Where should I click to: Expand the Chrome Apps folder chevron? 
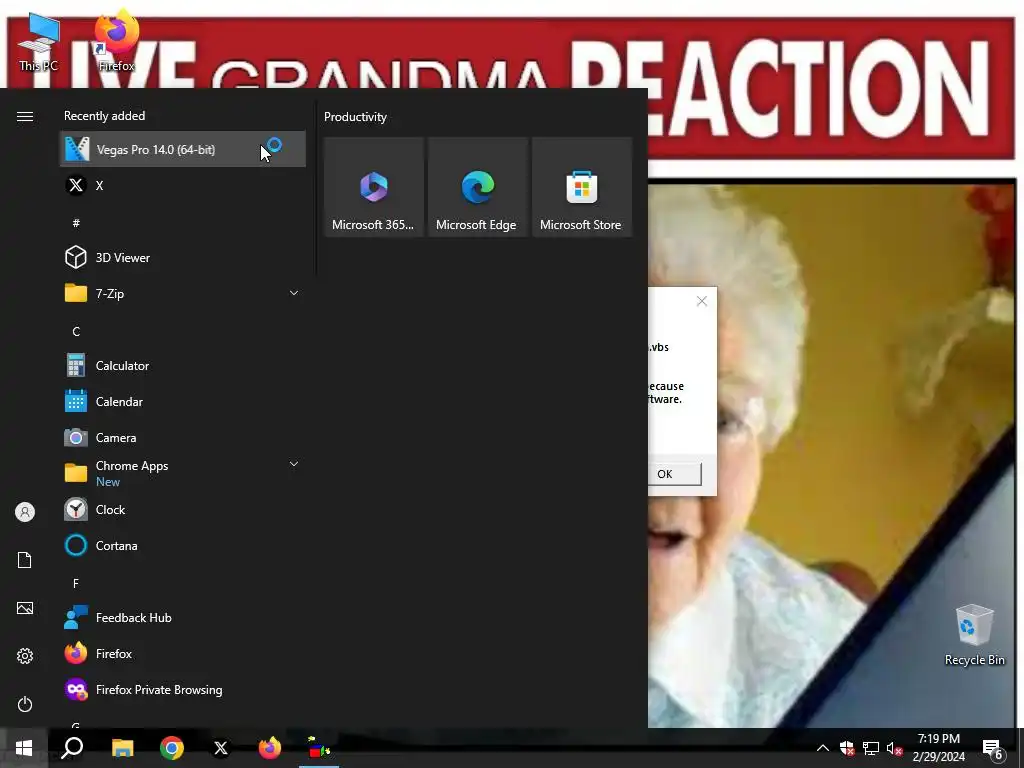pyautogui.click(x=294, y=464)
